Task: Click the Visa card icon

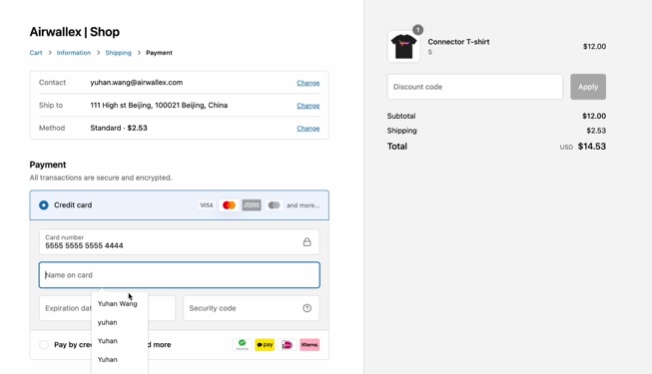Action: (x=206, y=205)
